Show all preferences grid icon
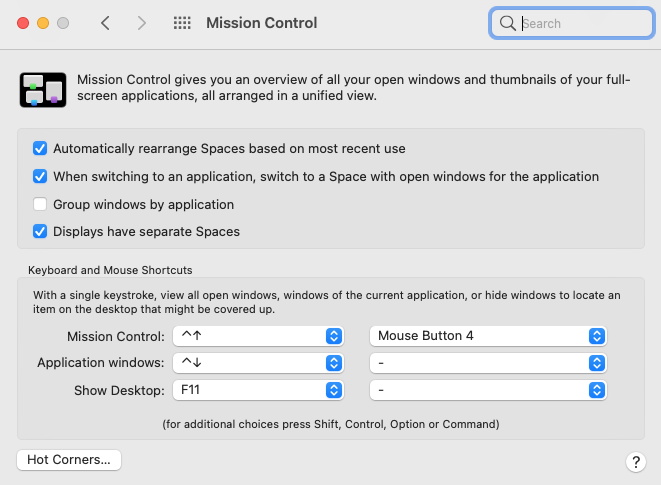The height and width of the screenshot is (485, 661). point(182,23)
